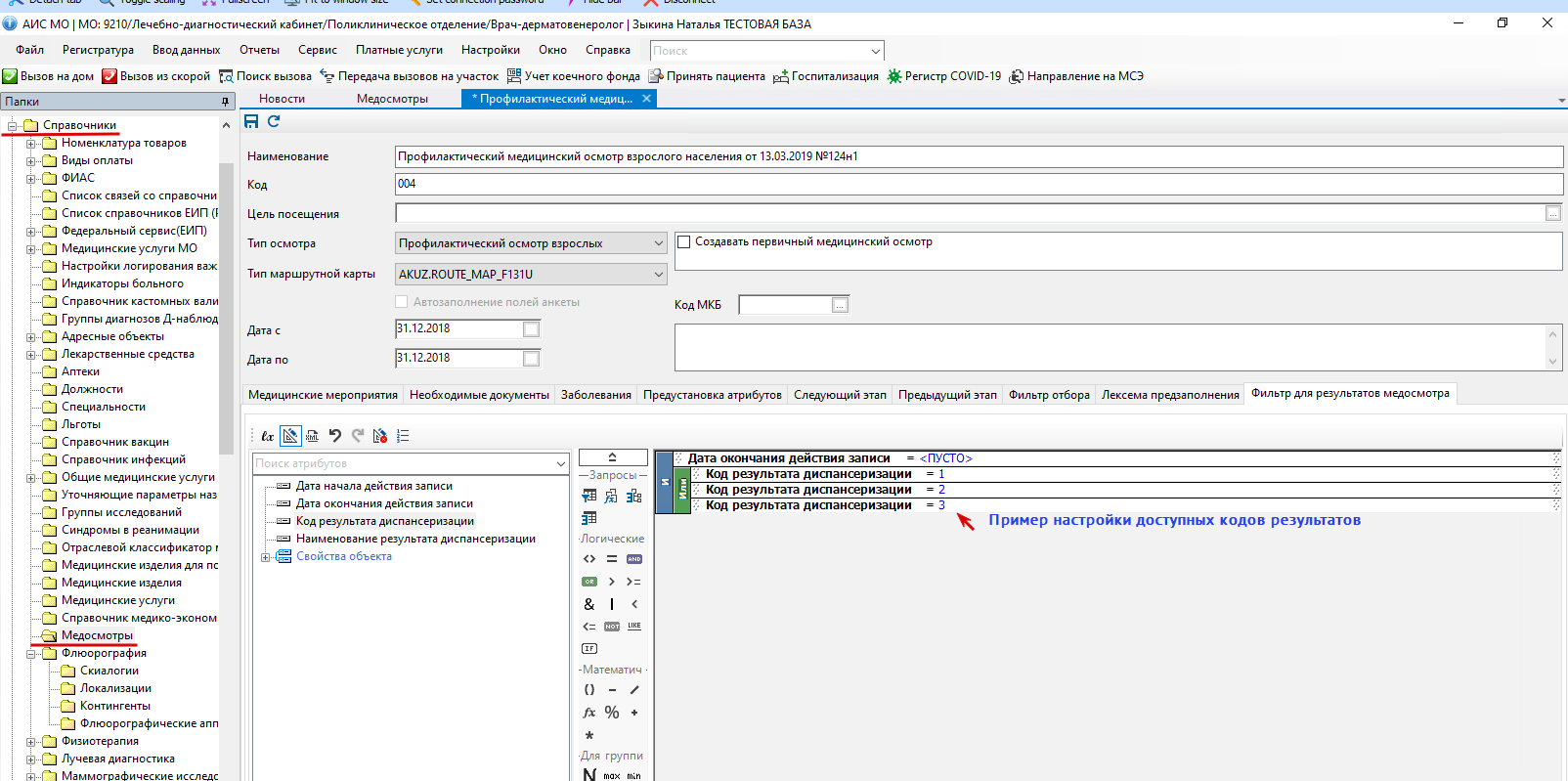This screenshot has width=1568, height=781.
Task: Tick the checkbox in 'Дата с' field
Action: coord(531,329)
